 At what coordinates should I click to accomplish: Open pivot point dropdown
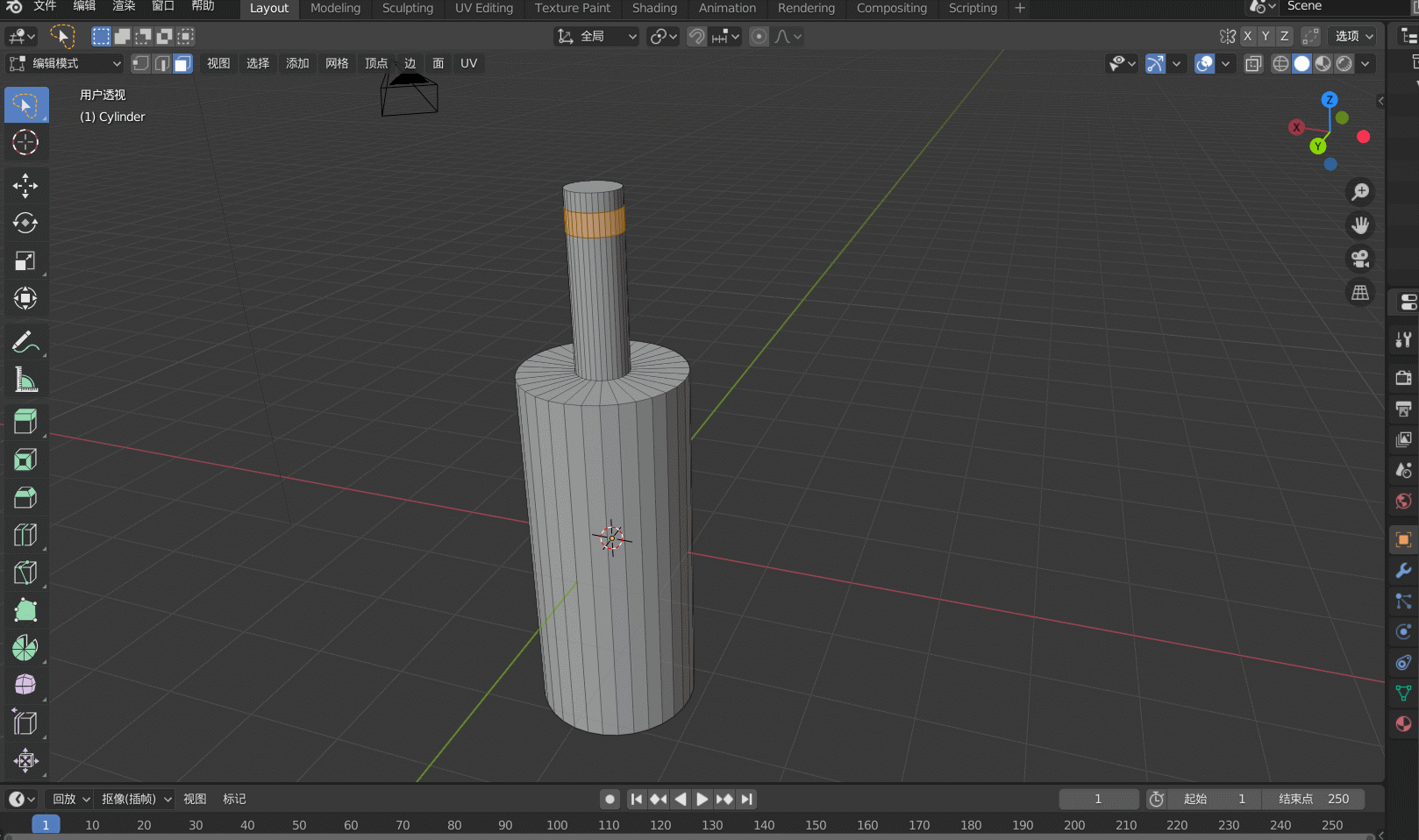[663, 36]
